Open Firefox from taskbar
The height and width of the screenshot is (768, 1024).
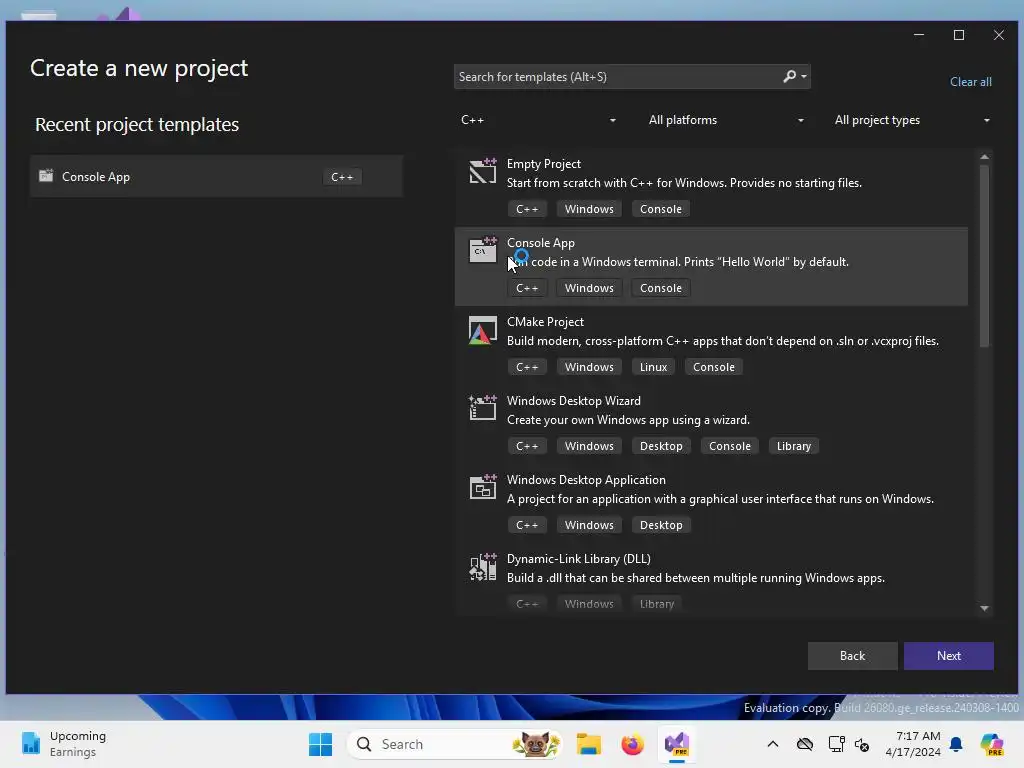coord(632,744)
